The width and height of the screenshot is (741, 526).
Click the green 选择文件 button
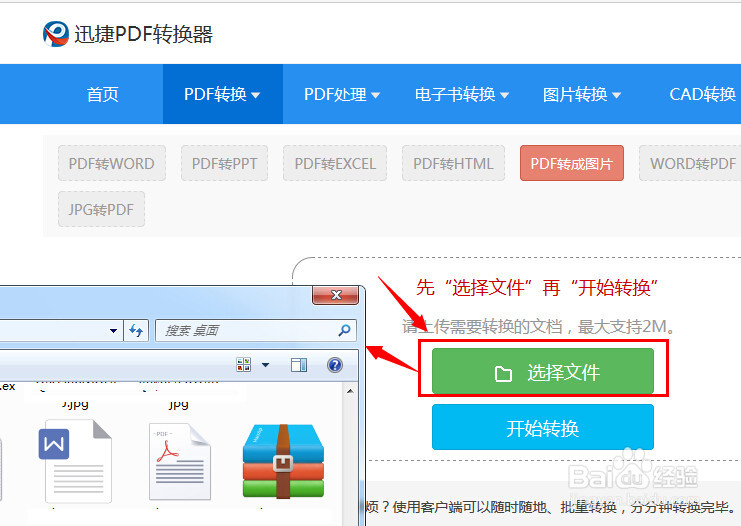[x=543, y=371]
